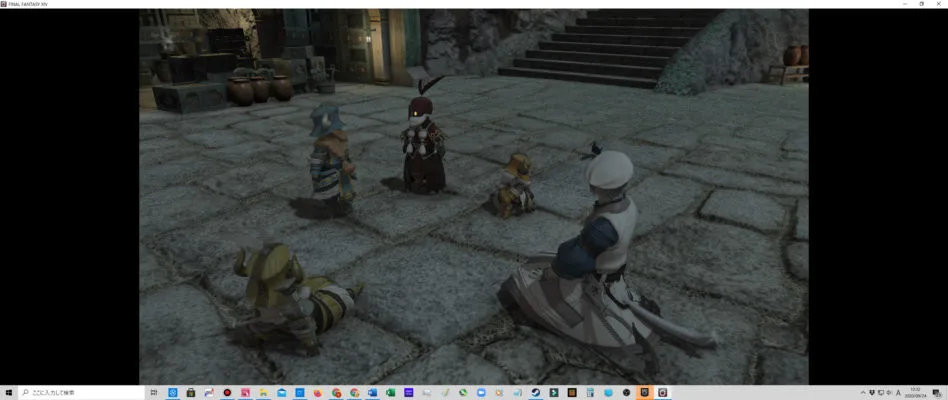Image resolution: width=948 pixels, height=400 pixels.
Task: Launch Steam from the taskbar
Action: (x=536, y=393)
